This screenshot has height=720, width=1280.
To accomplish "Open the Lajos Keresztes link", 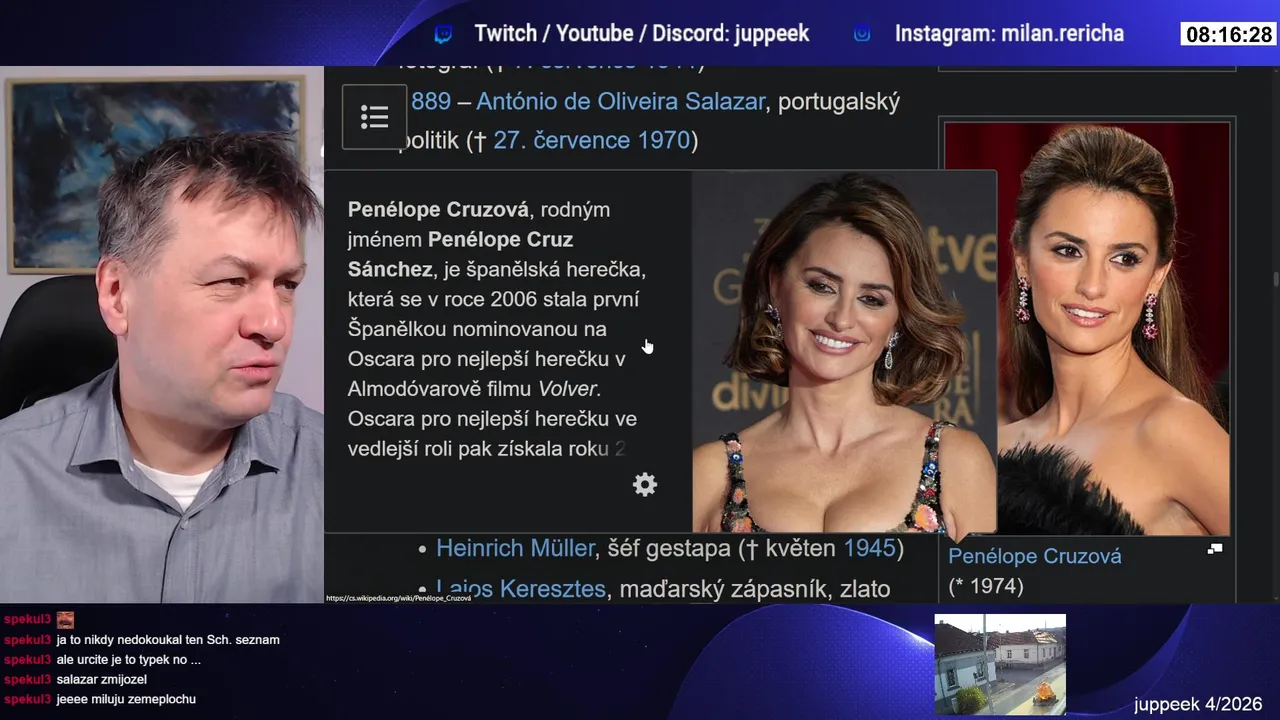I will 521,589.
